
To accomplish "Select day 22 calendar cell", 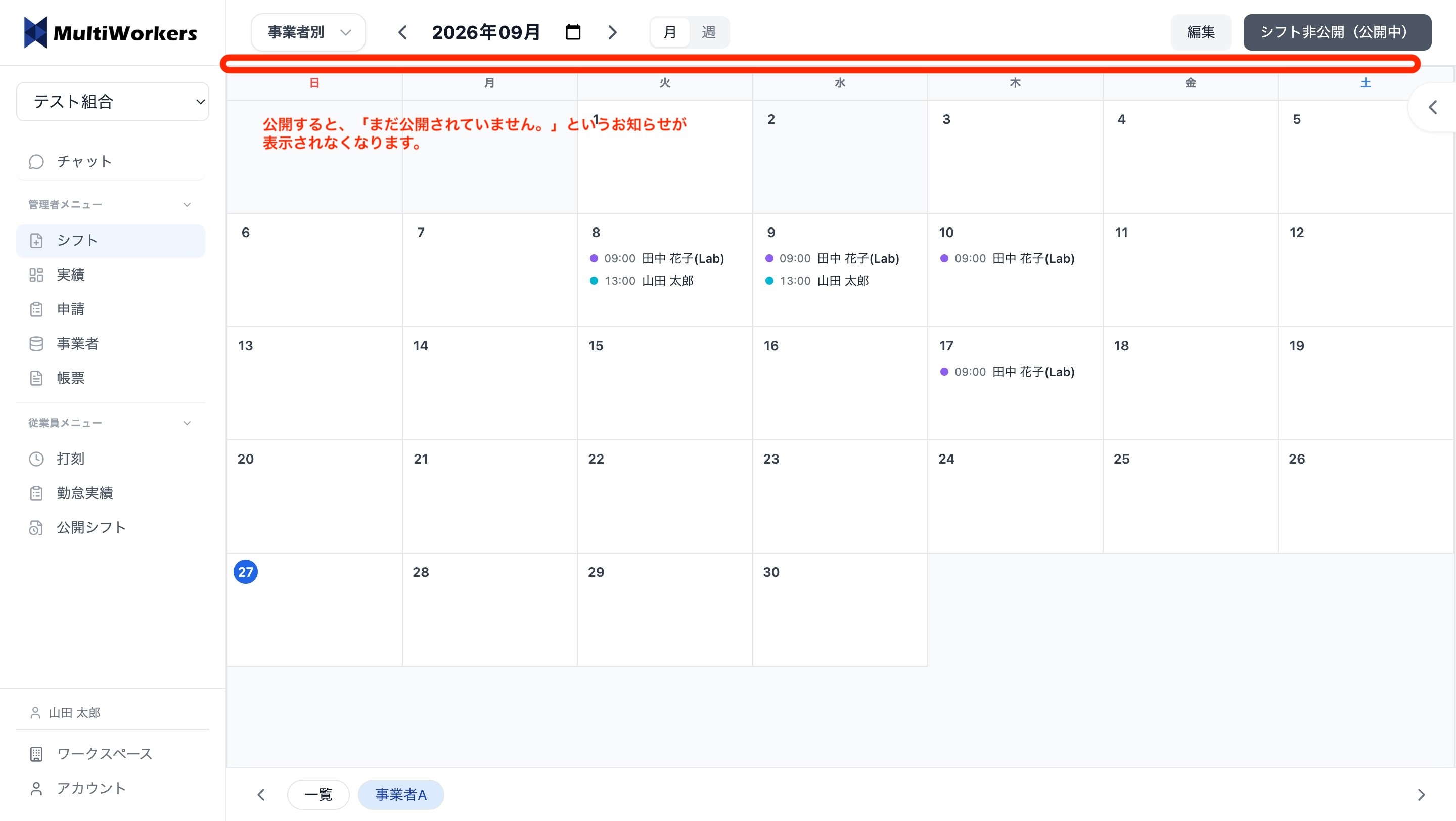I will pyautogui.click(x=665, y=496).
